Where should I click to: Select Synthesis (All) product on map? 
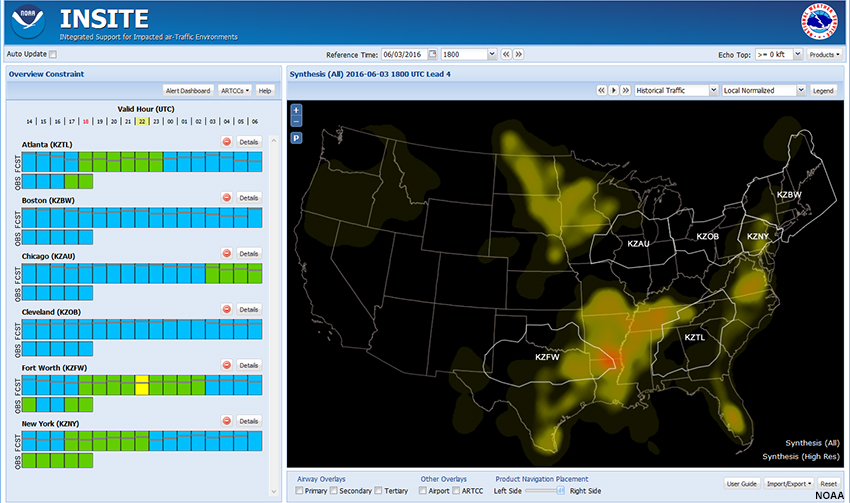(x=812, y=443)
